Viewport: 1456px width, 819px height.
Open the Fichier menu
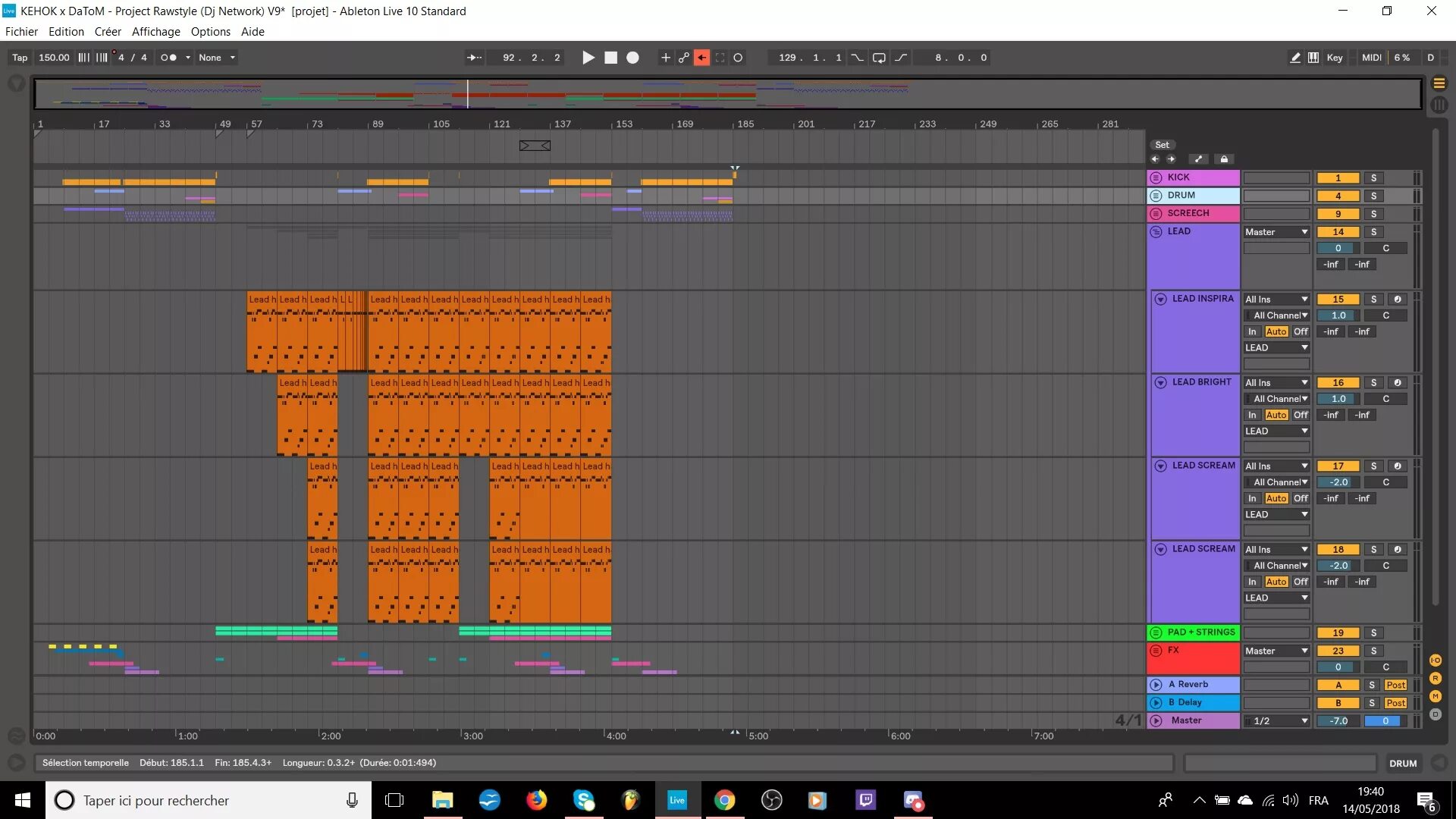(21, 32)
